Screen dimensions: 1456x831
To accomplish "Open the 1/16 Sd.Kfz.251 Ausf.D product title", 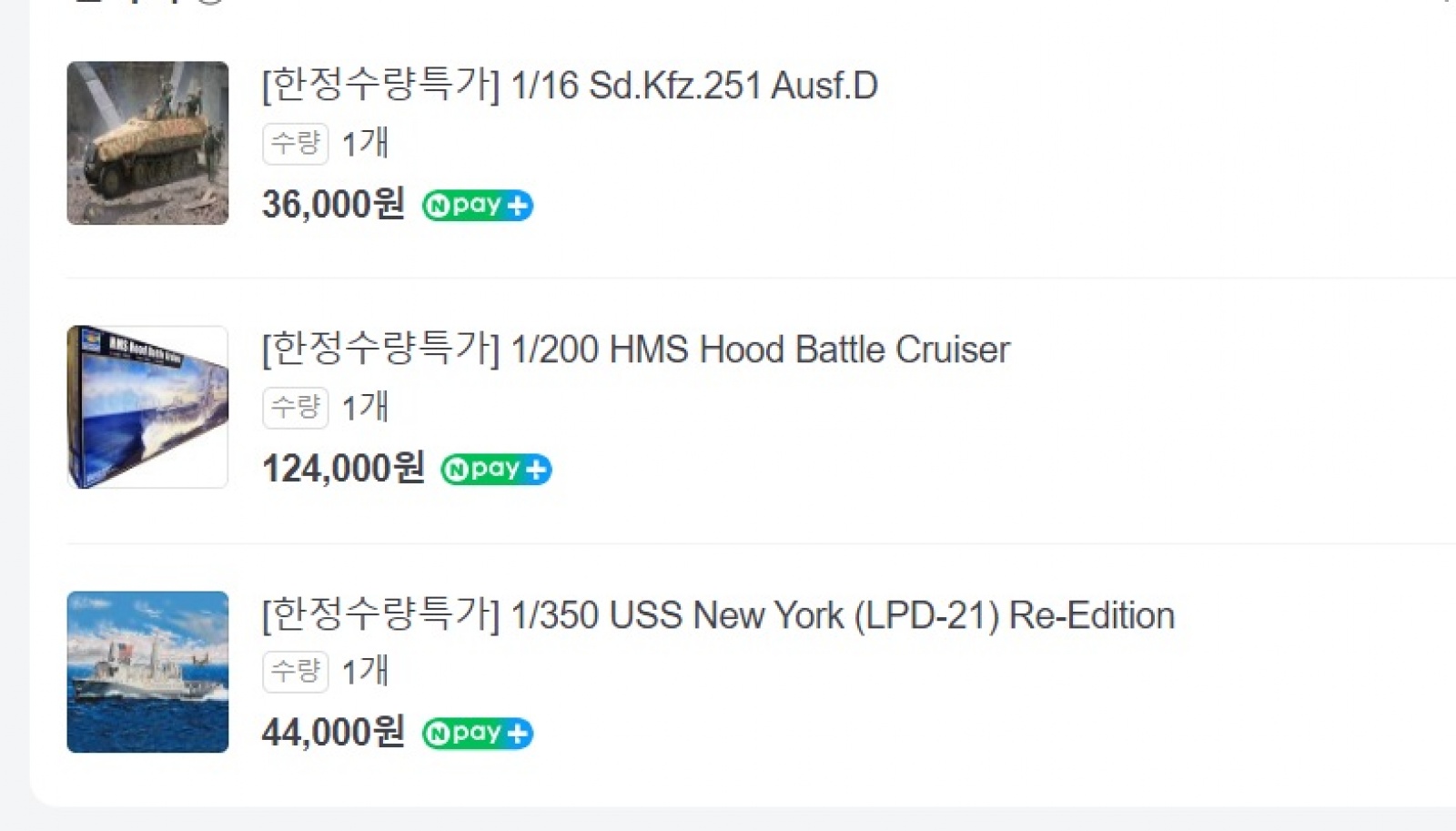I will point(570,86).
